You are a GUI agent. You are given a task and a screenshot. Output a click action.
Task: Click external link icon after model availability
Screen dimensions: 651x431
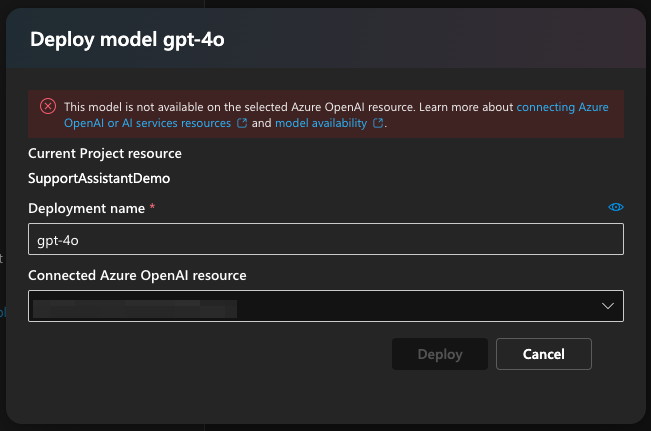378,123
